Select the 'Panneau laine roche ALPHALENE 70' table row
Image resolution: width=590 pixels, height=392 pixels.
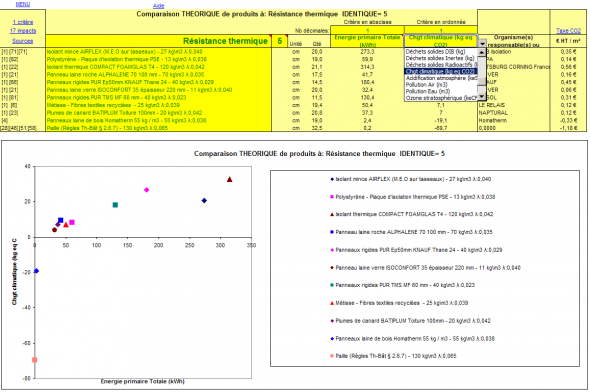pos(158,74)
